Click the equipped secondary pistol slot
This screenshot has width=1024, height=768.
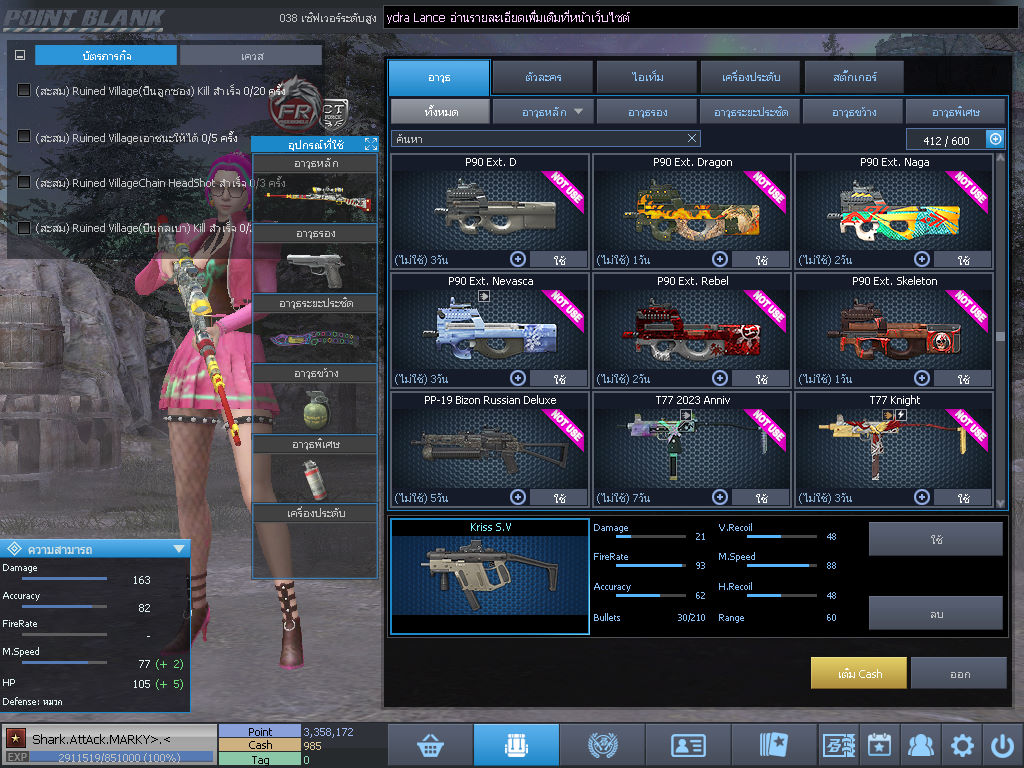pos(315,267)
